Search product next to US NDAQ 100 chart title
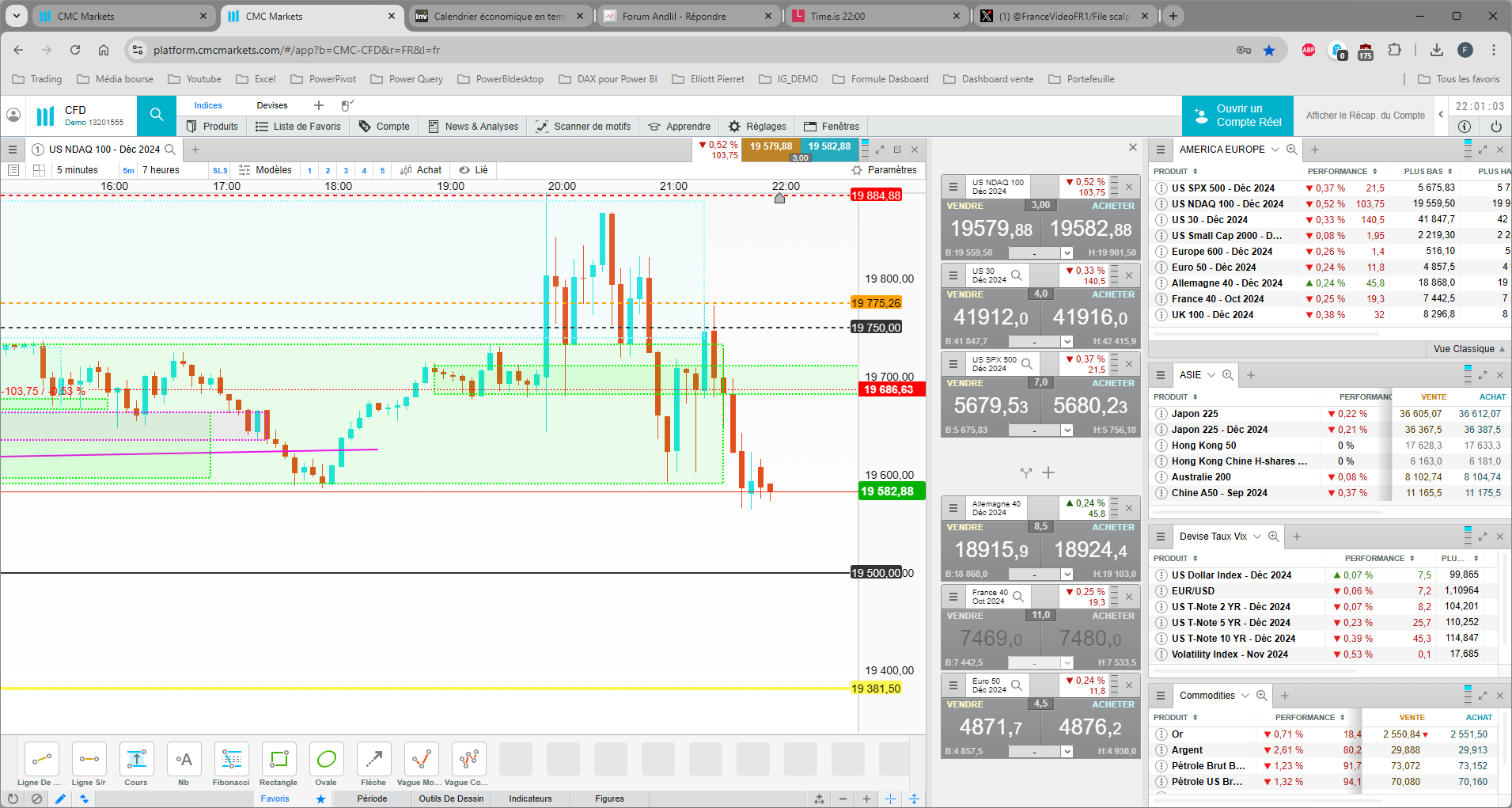 click(x=170, y=150)
